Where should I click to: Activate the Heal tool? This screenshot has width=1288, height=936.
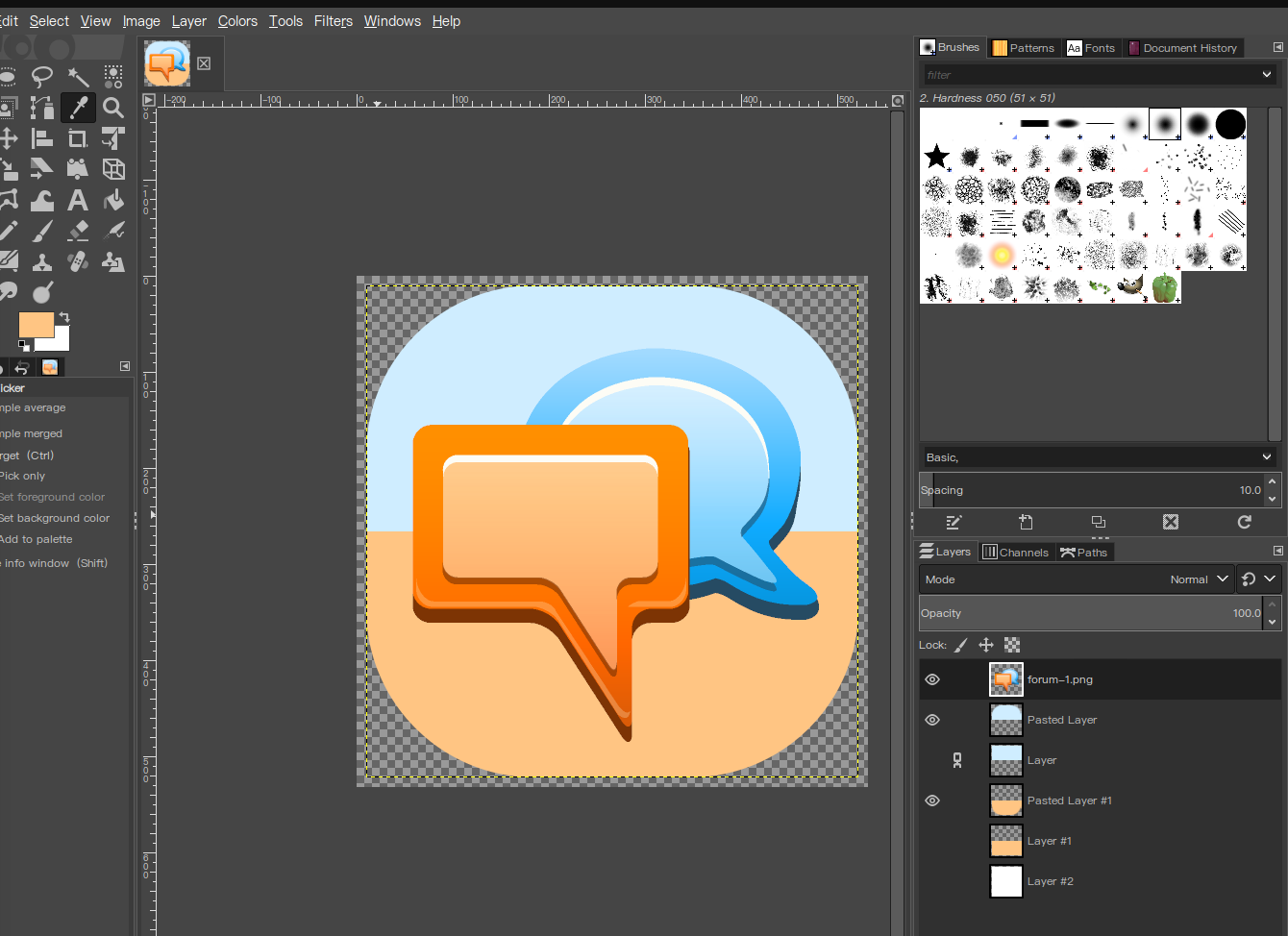pyautogui.click(x=79, y=260)
